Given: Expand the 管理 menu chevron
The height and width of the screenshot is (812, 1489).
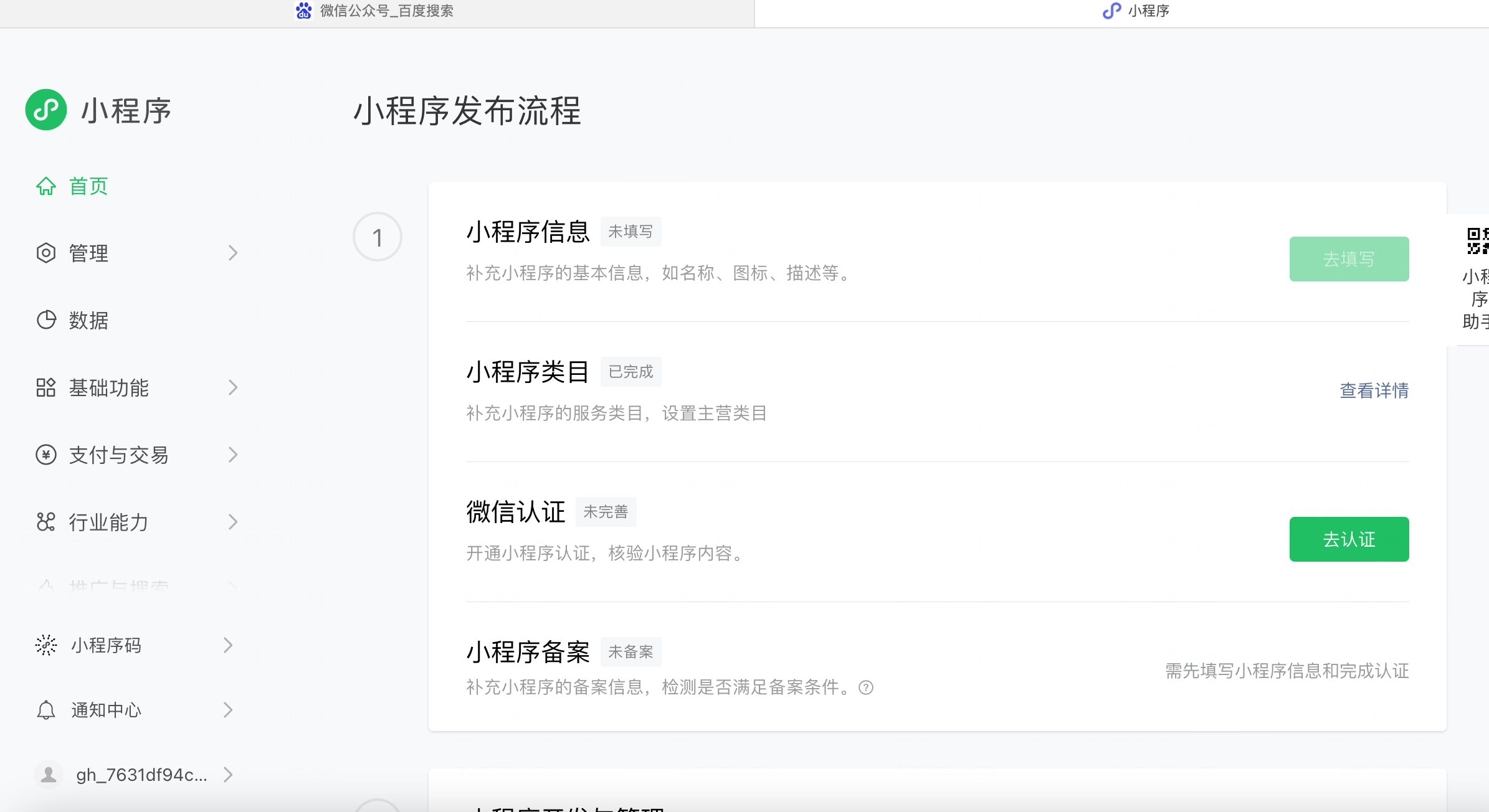Looking at the screenshot, I should (x=233, y=253).
